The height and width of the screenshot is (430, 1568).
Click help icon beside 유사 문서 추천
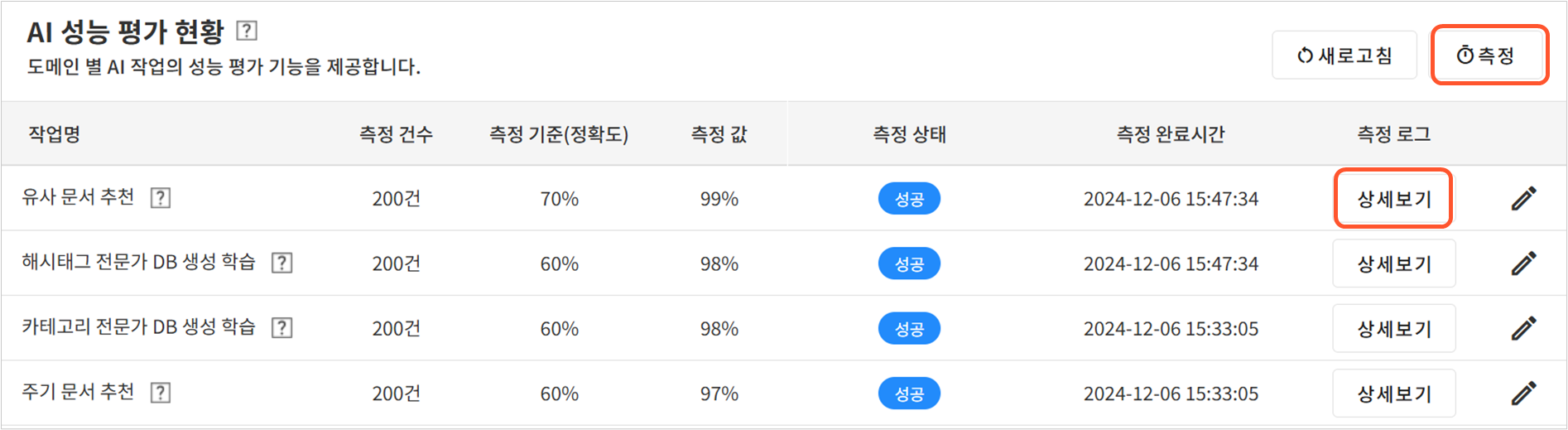[161, 198]
